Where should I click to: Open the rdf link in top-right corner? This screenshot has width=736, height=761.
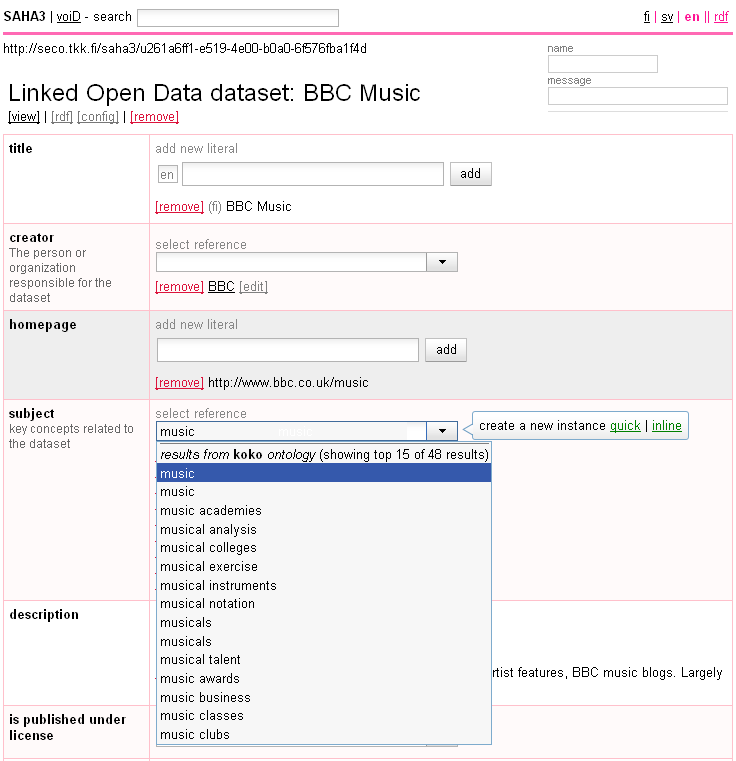tap(721, 17)
